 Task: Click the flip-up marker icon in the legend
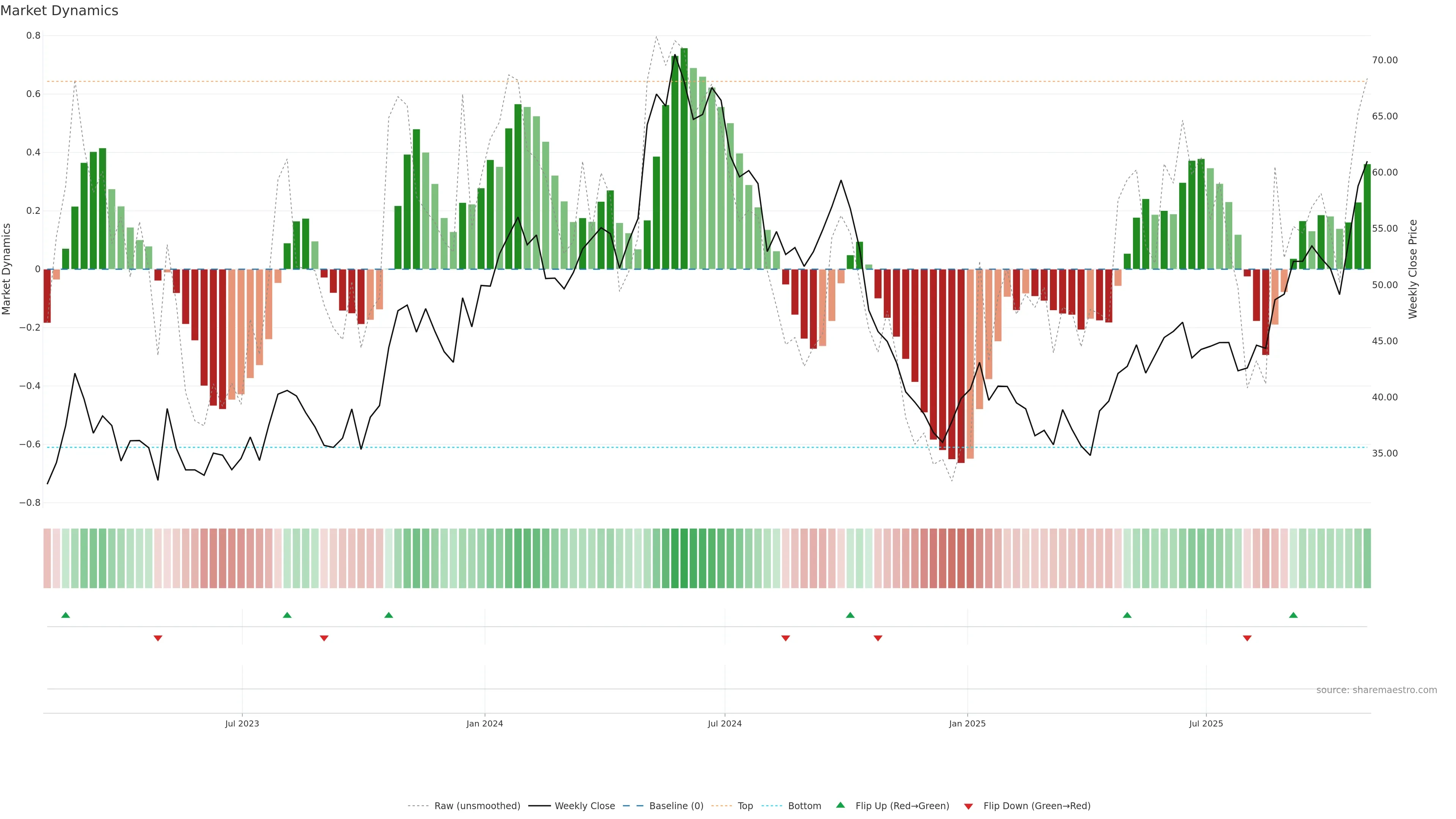[841, 805]
